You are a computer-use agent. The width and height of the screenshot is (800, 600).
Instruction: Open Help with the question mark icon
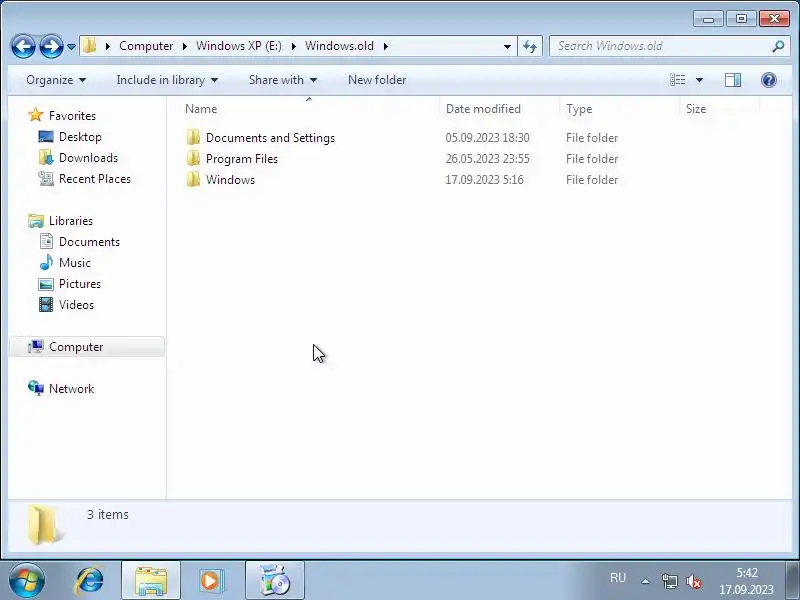[x=768, y=80]
